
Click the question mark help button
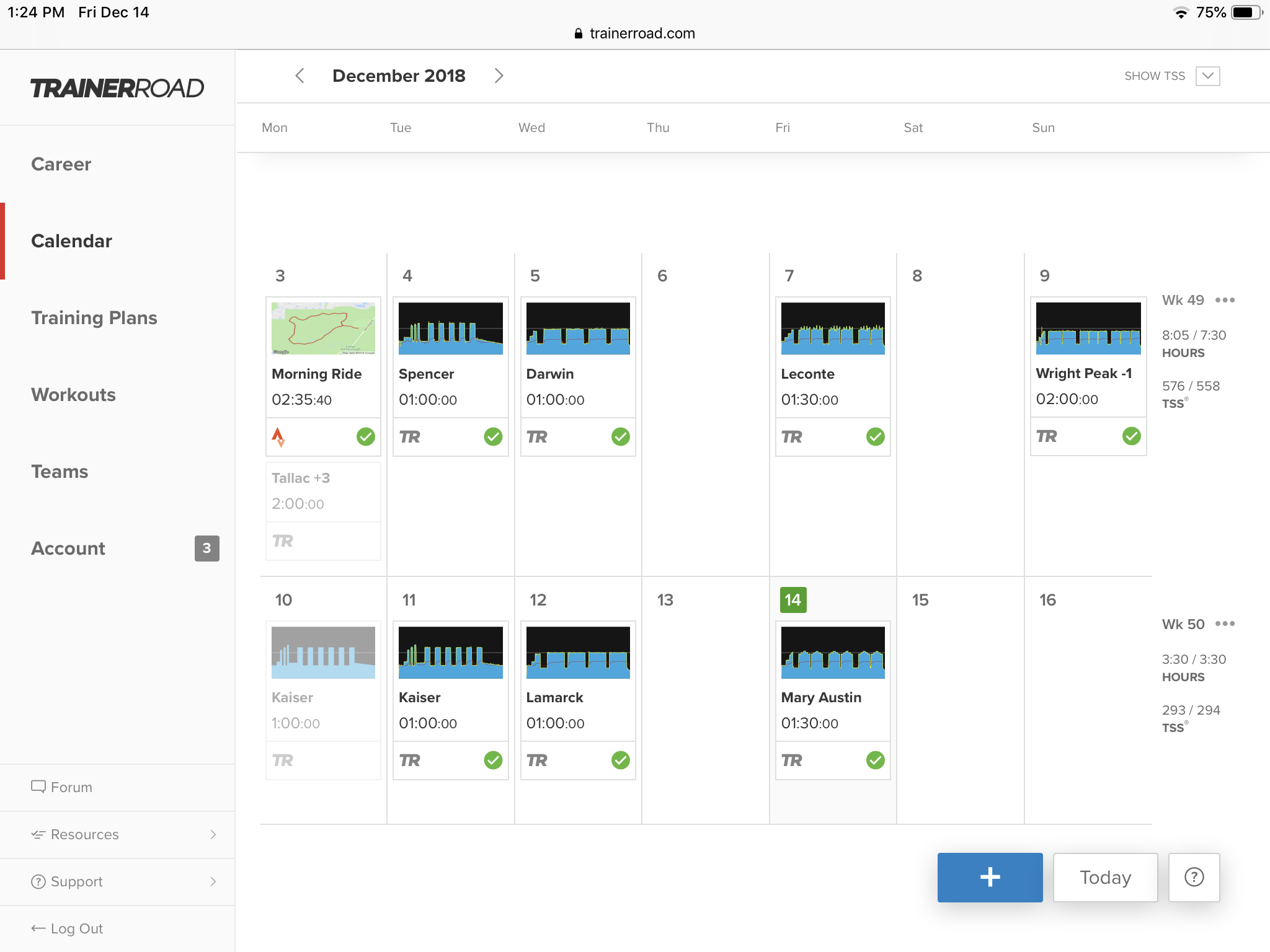pyautogui.click(x=1194, y=877)
